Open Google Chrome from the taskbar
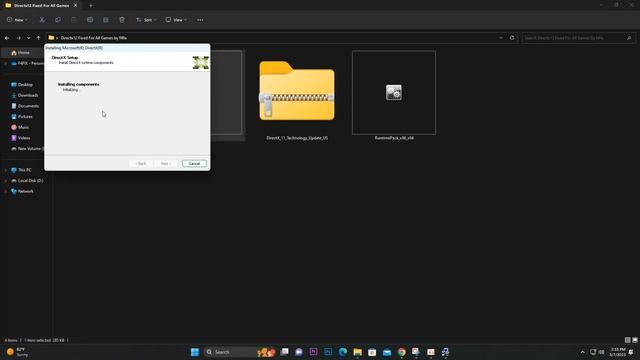 tap(402, 352)
